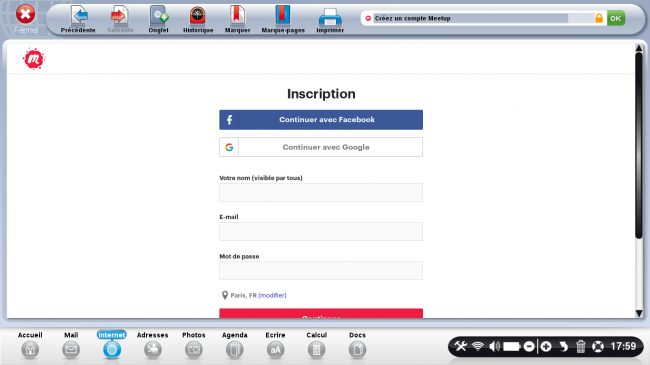Image resolution: width=650 pixels, height=365 pixels.
Task: Click the modifier location link
Action: pyautogui.click(x=272, y=295)
